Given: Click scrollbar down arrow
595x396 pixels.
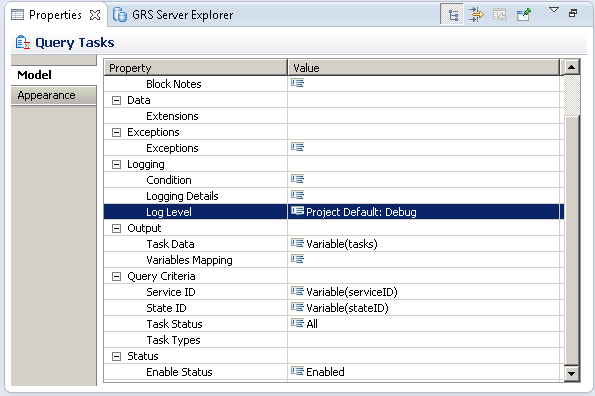Looking at the screenshot, I should click(x=571, y=373).
